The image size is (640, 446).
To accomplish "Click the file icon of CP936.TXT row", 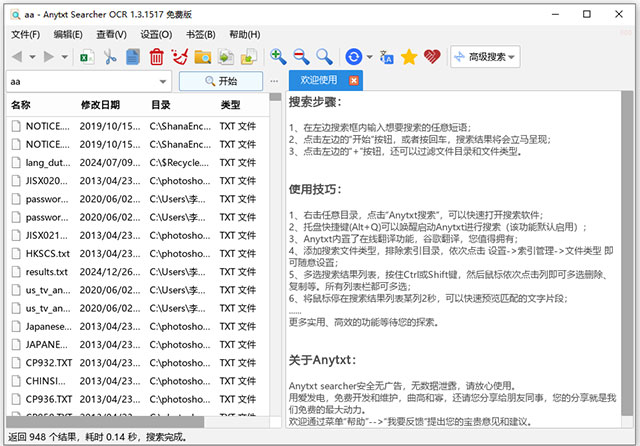I will (x=16, y=399).
